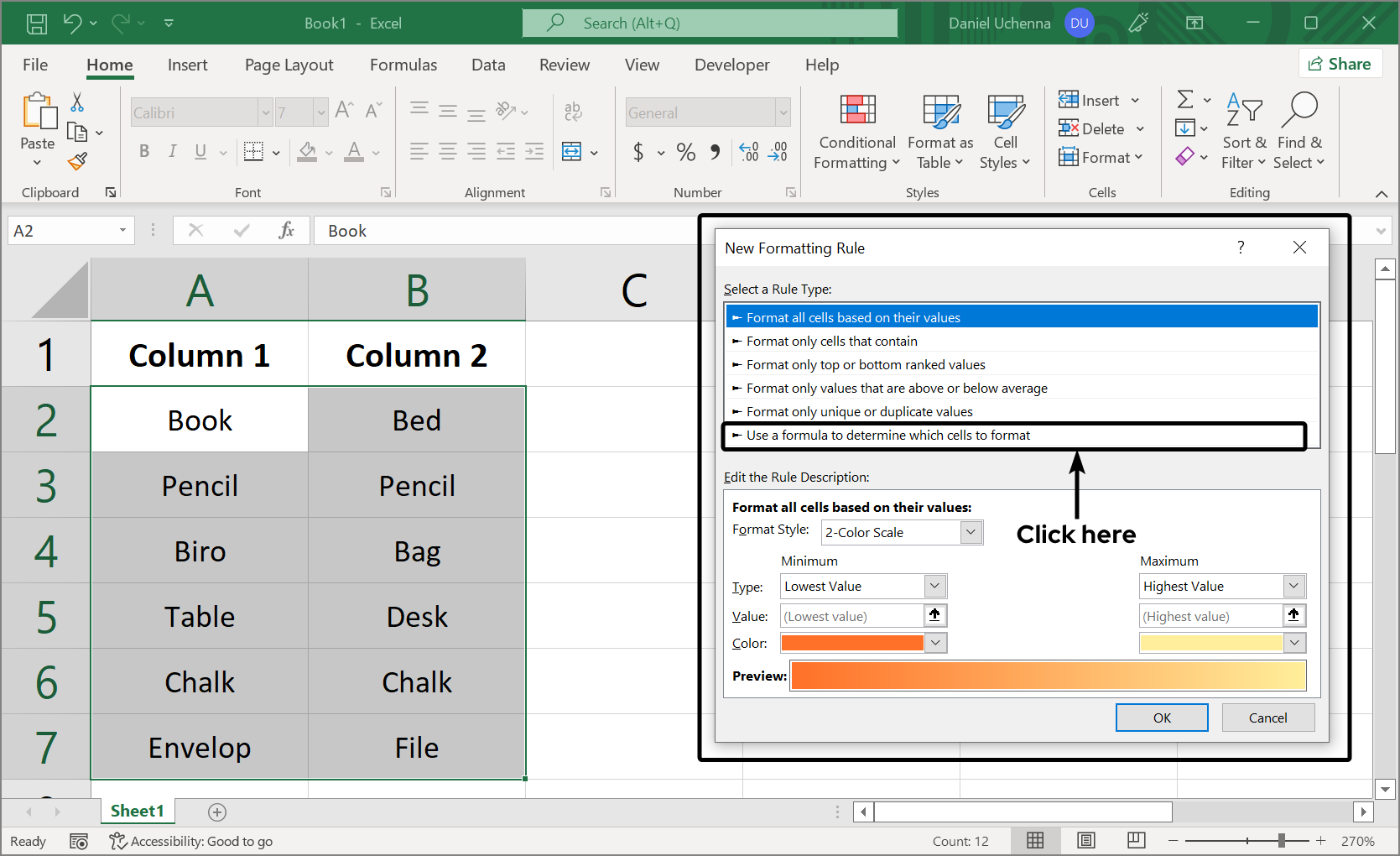Screen dimensions: 1400x856
Task: Switch to the Page Layout tab
Action: [289, 65]
